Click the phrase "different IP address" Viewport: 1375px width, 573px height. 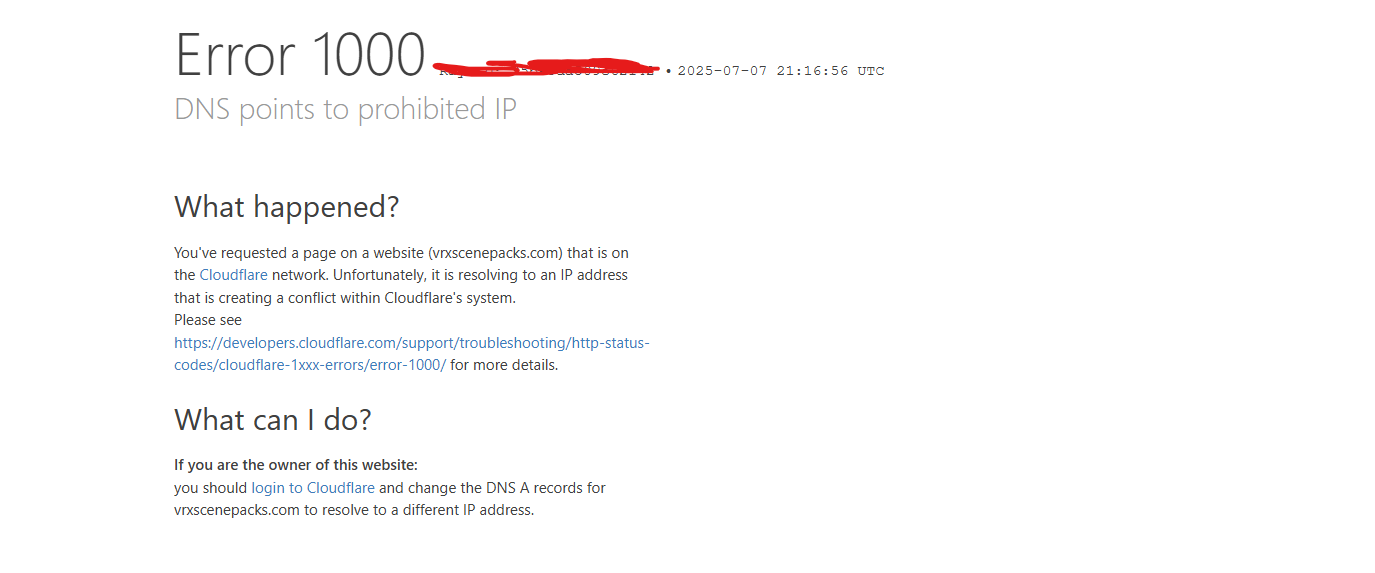point(467,510)
